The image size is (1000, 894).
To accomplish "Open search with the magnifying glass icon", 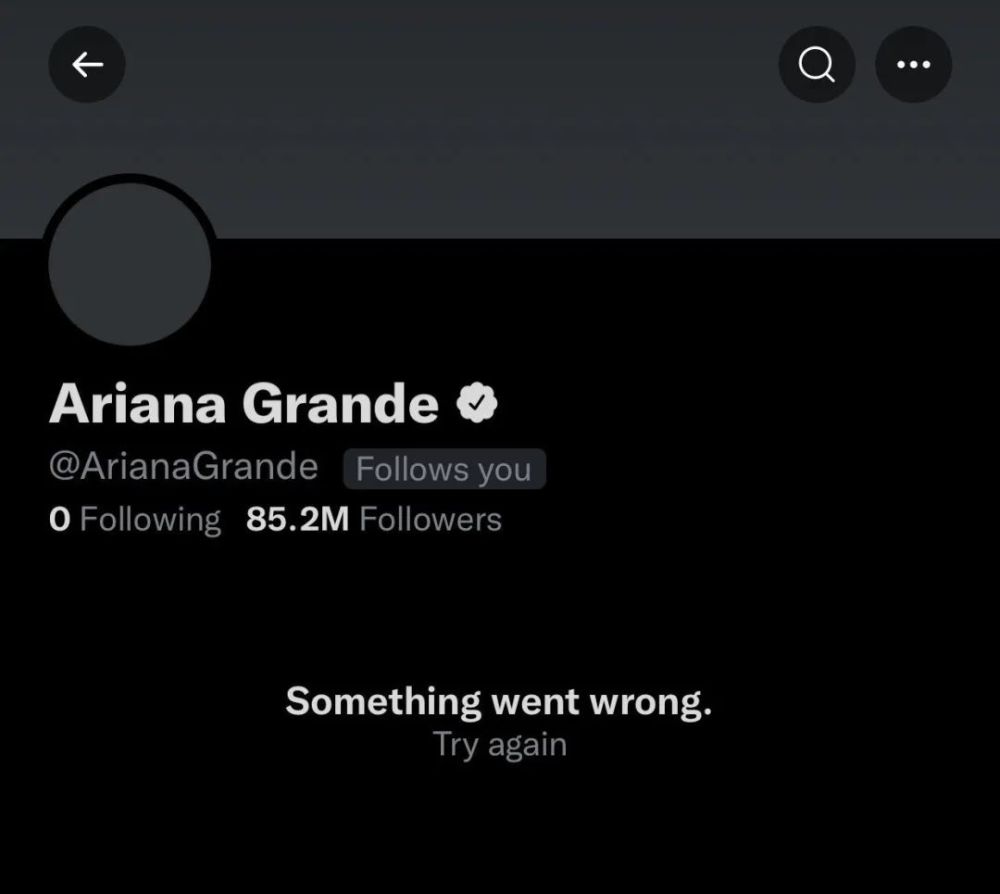I will click(817, 64).
